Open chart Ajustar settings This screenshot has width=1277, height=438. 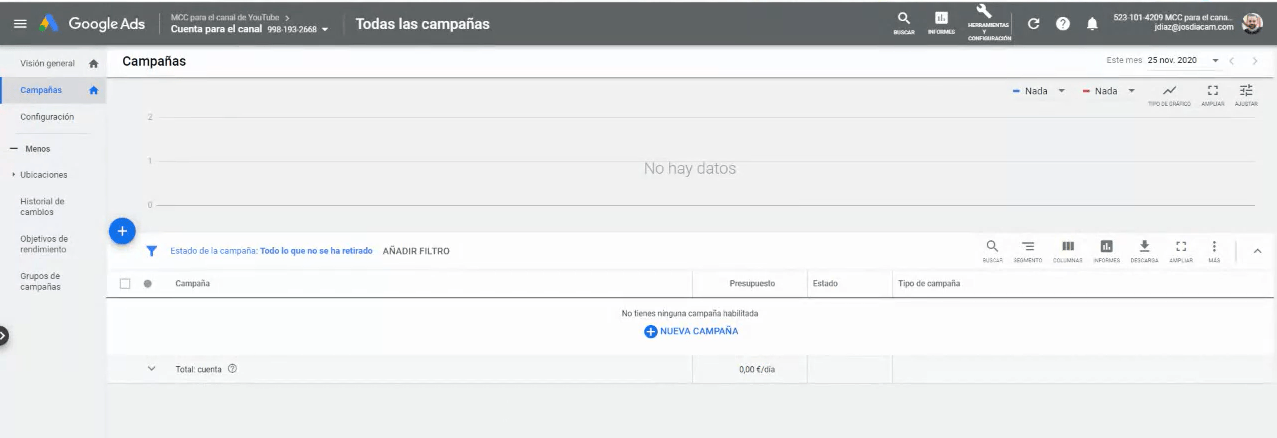pos(1246,95)
